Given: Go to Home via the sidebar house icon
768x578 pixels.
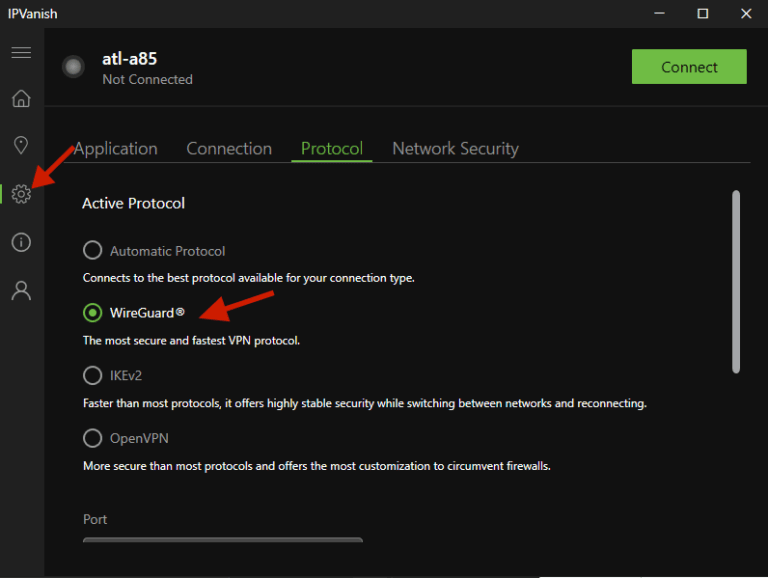Looking at the screenshot, I should tap(21, 99).
